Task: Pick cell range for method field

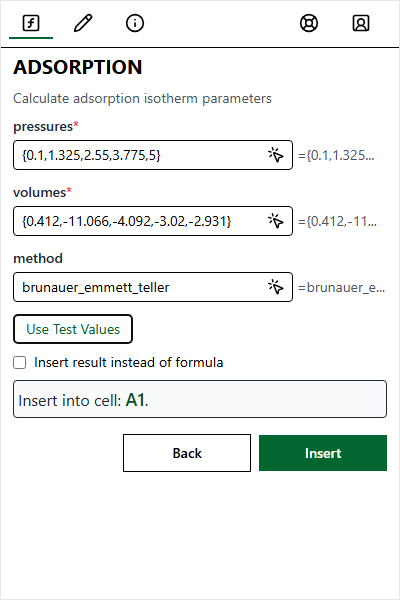Action: click(276, 287)
